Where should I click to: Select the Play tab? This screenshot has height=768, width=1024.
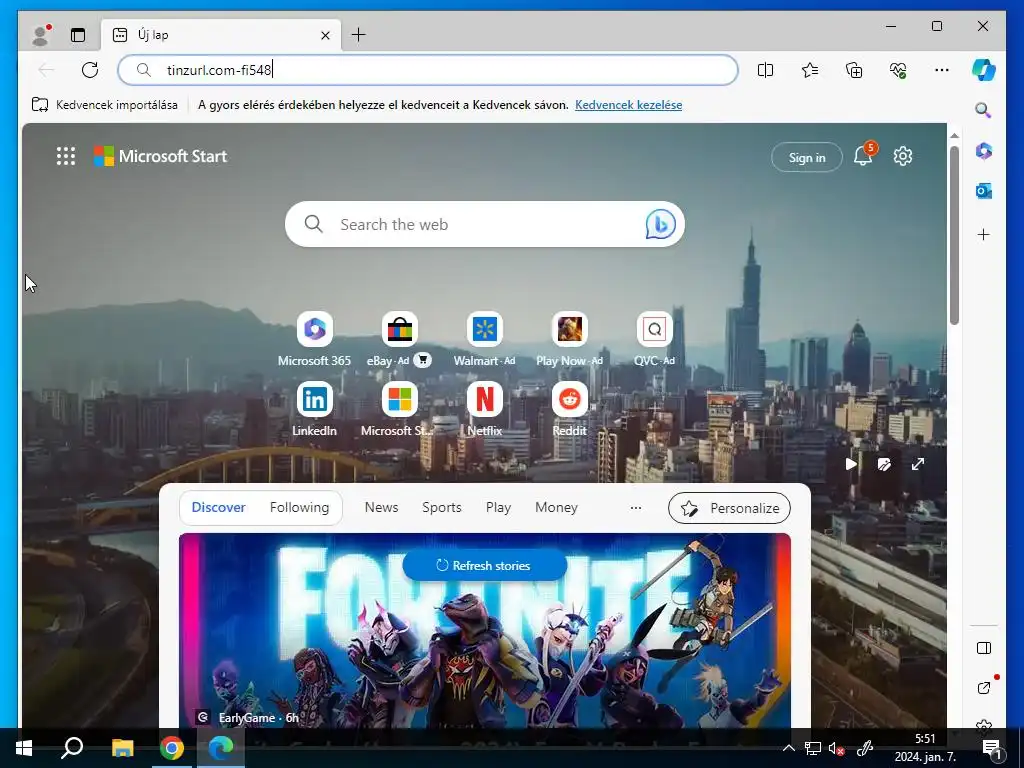[498, 507]
